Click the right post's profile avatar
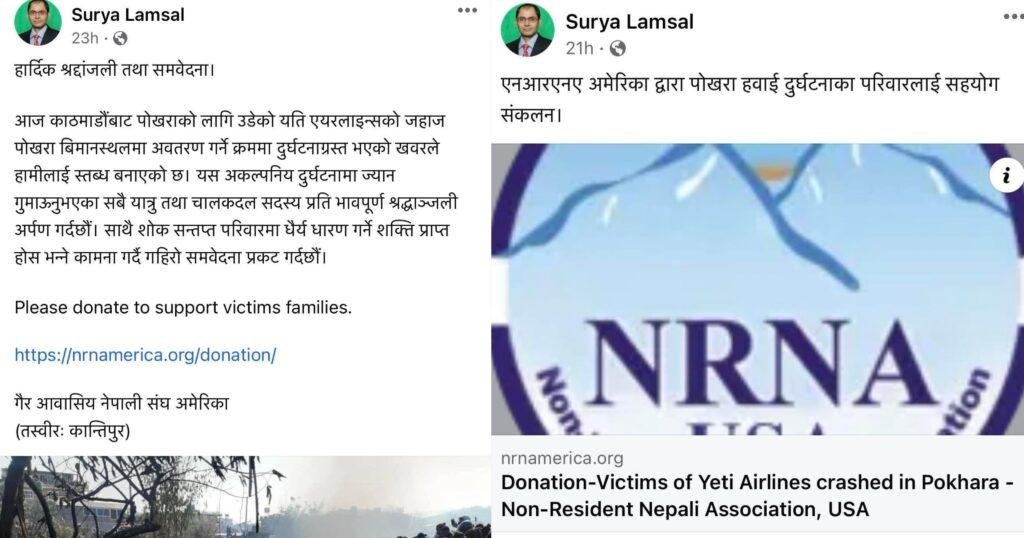Viewport: 1024px width, 538px height. [527, 31]
